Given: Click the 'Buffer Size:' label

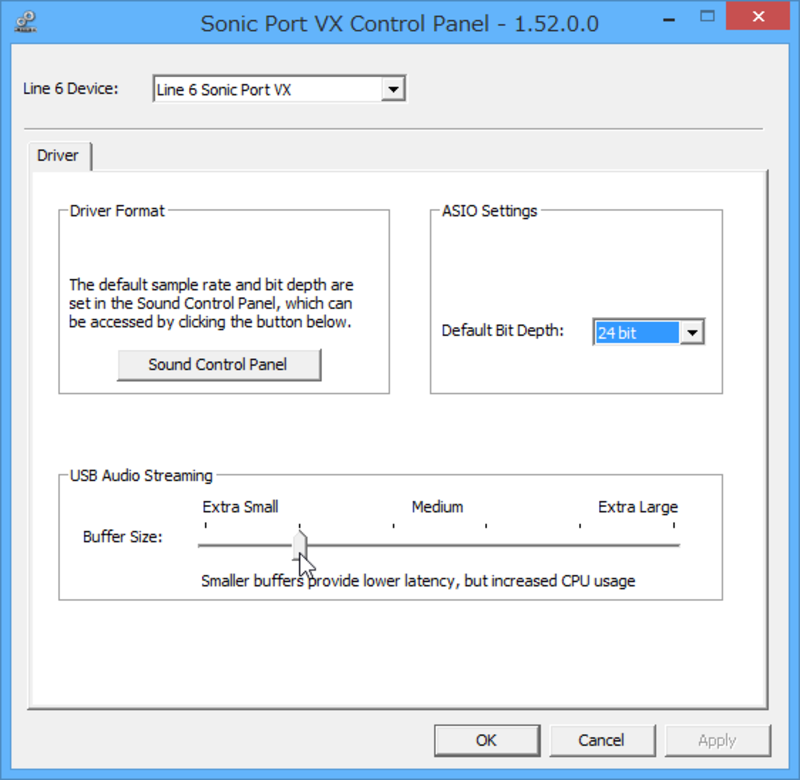Looking at the screenshot, I should pos(122,537).
